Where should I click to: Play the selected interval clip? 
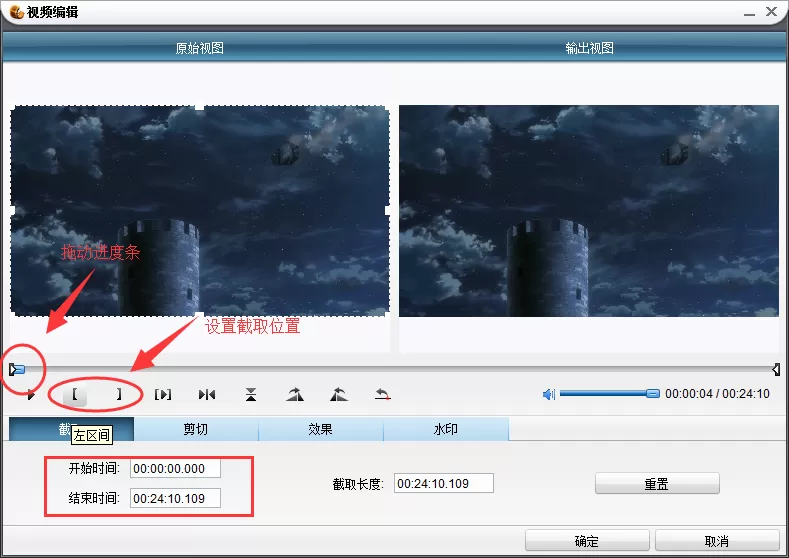(163, 394)
